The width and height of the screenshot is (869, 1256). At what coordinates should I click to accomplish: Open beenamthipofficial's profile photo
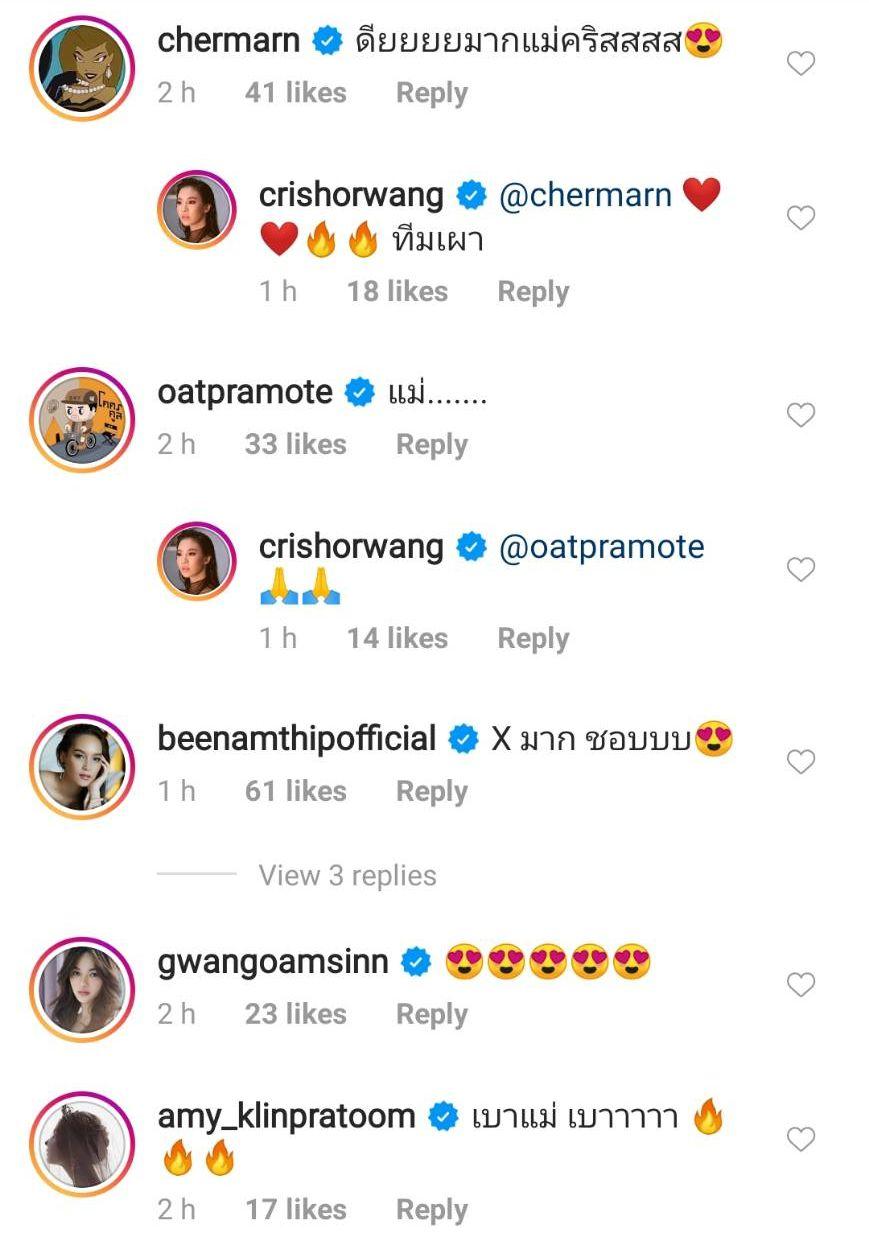pos(83,767)
